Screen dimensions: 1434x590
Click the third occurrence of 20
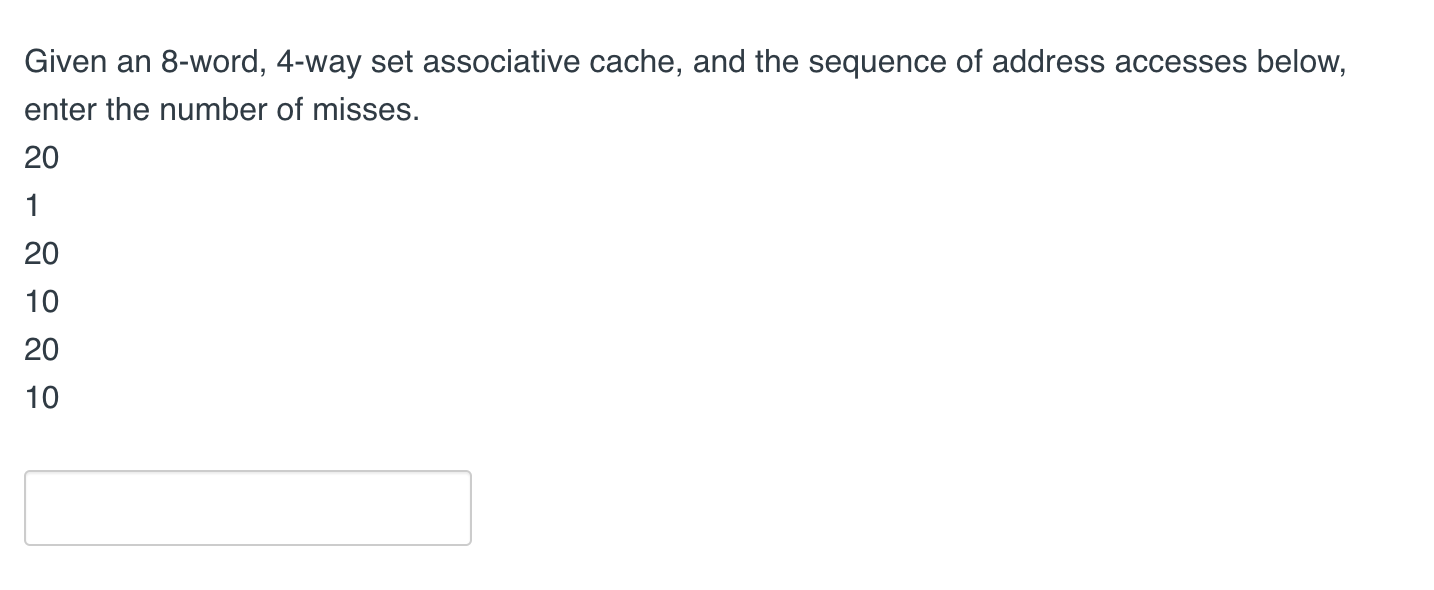pos(41,349)
